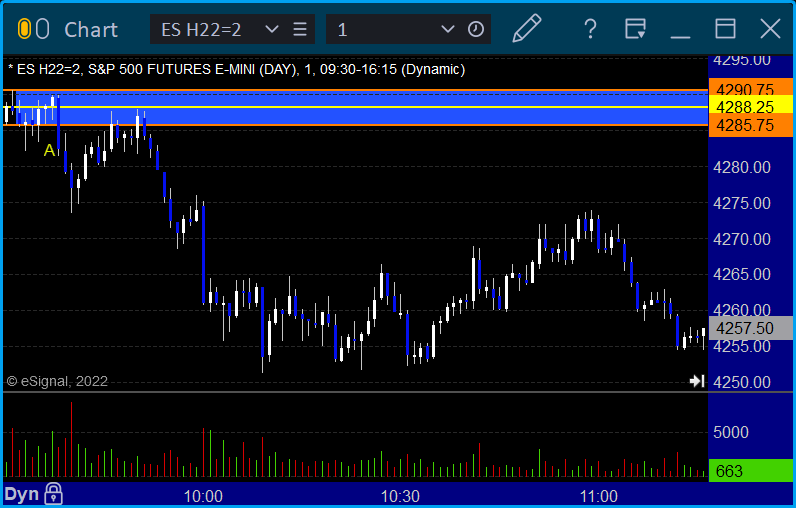Click the 10:30 time axis label
Viewport: 796px width, 508px height.
pos(401,496)
